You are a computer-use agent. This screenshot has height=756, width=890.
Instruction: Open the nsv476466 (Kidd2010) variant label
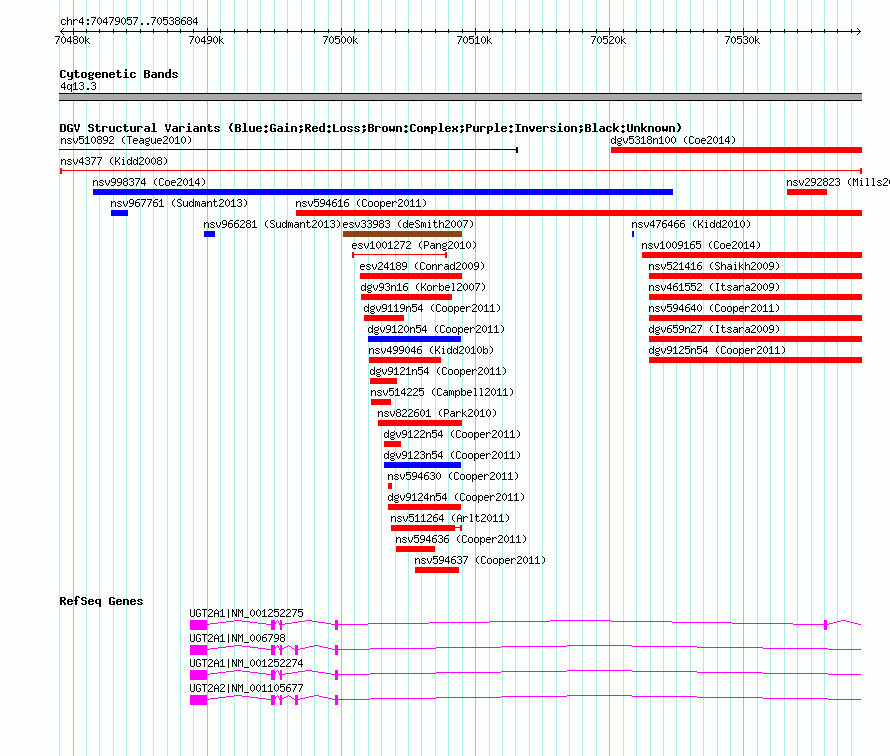coord(691,224)
